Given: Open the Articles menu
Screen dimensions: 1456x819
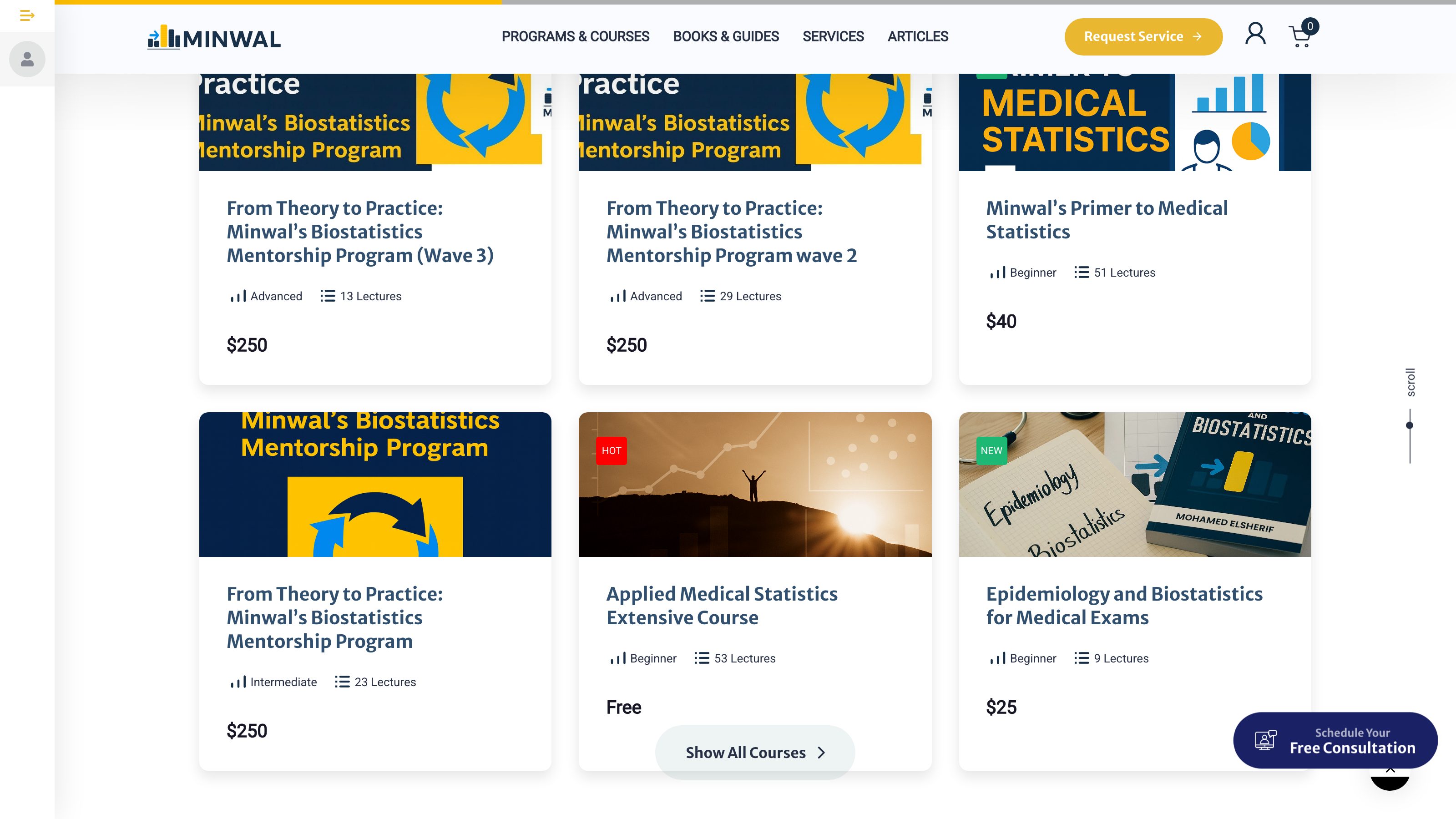Looking at the screenshot, I should (x=917, y=37).
